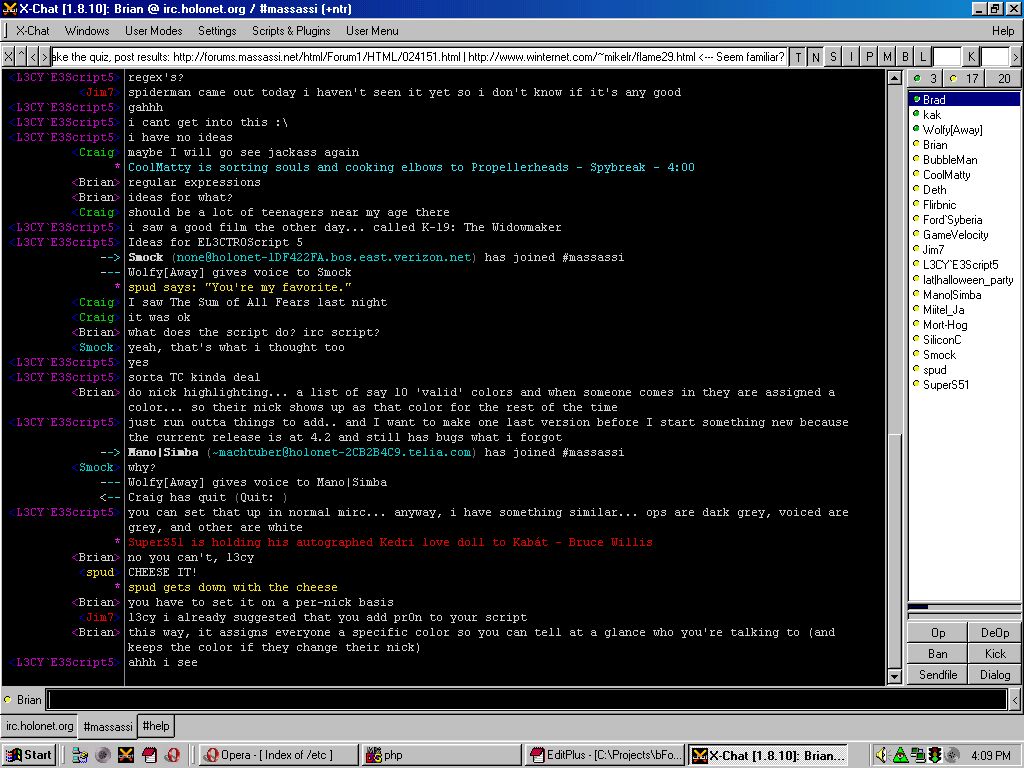Select user SuperS51 in the user list
The image size is (1024, 768).
tap(964, 385)
